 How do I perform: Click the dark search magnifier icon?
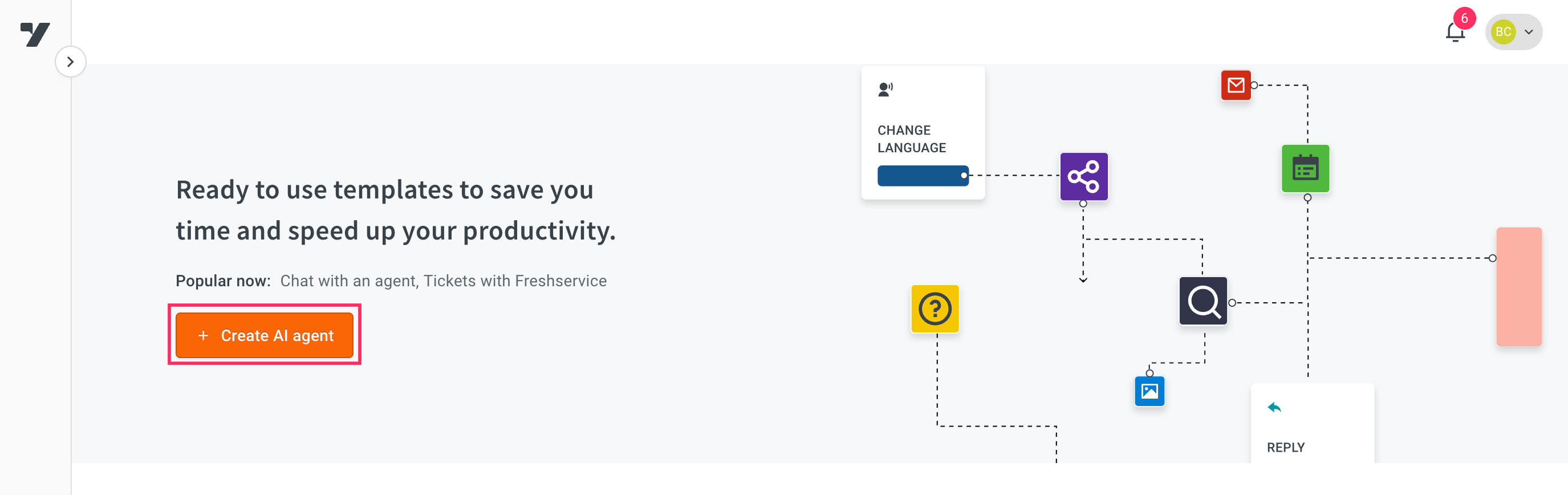(1203, 301)
